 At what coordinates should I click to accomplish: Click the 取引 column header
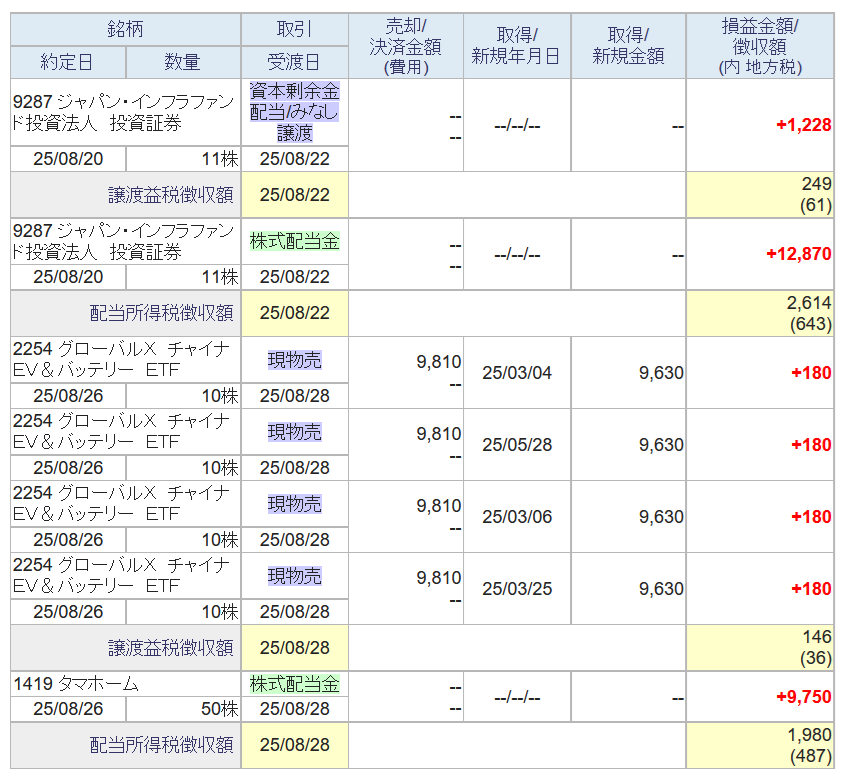(x=294, y=29)
